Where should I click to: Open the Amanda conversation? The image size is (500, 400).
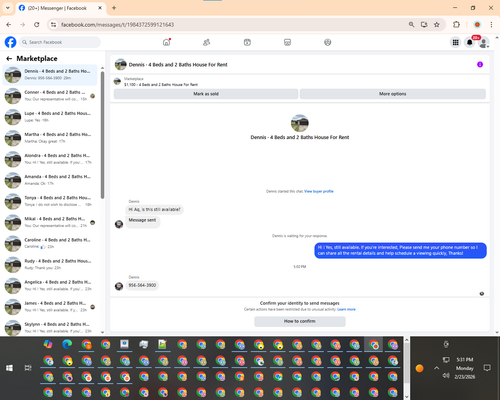coord(50,180)
